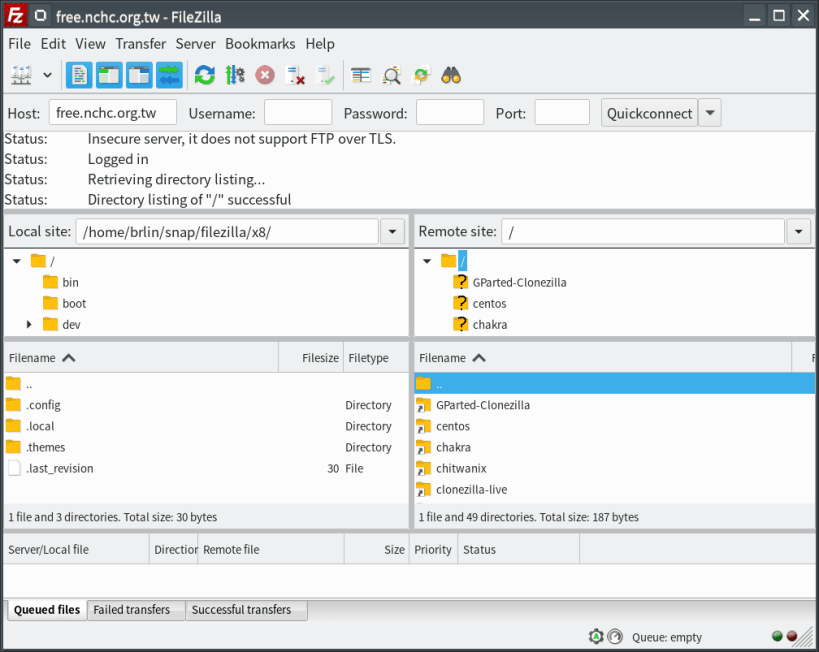Click the Quickconnect button
This screenshot has width=819, height=652.
click(649, 113)
